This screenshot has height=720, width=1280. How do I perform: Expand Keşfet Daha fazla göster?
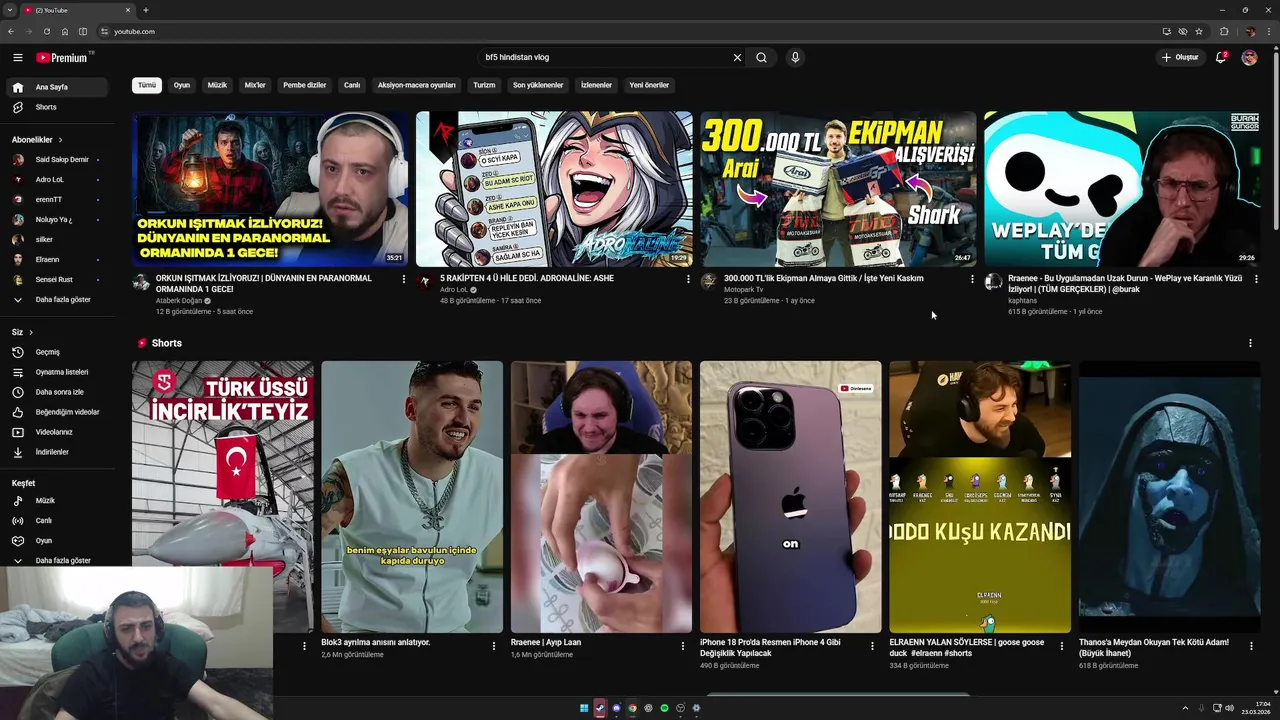[x=58, y=560]
